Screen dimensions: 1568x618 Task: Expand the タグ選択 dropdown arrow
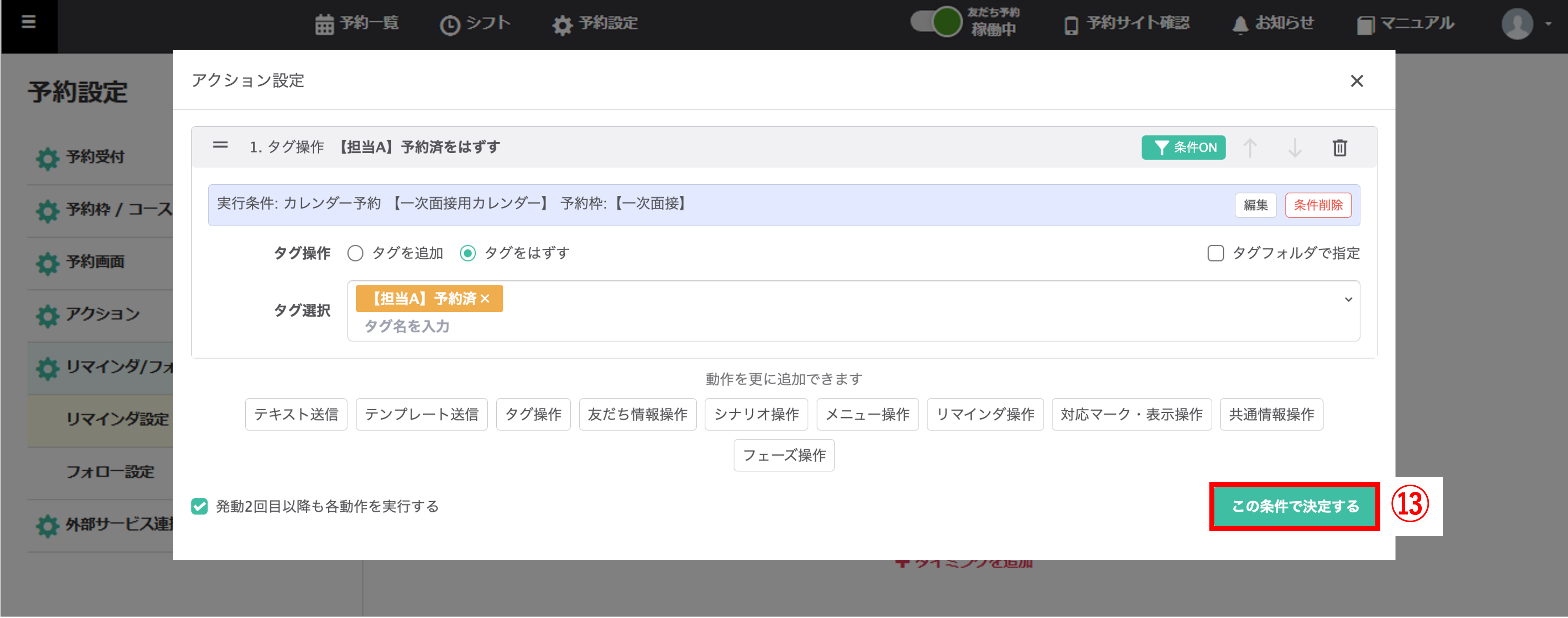pos(1348,299)
